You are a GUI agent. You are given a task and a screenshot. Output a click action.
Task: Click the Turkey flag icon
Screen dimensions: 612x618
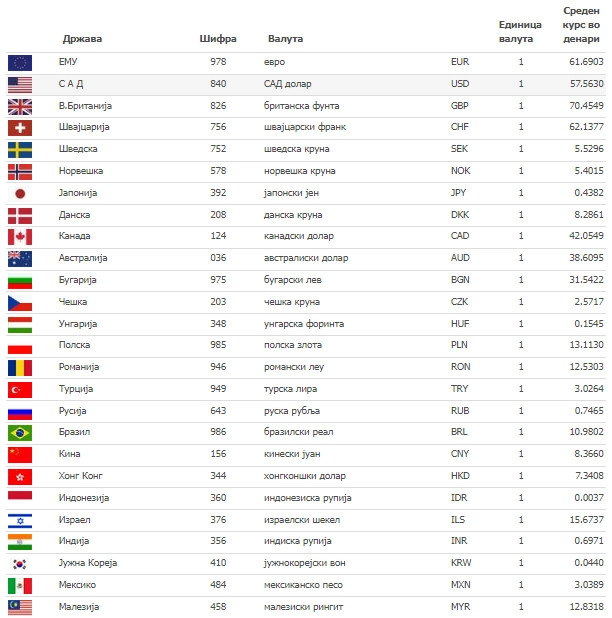coord(20,390)
